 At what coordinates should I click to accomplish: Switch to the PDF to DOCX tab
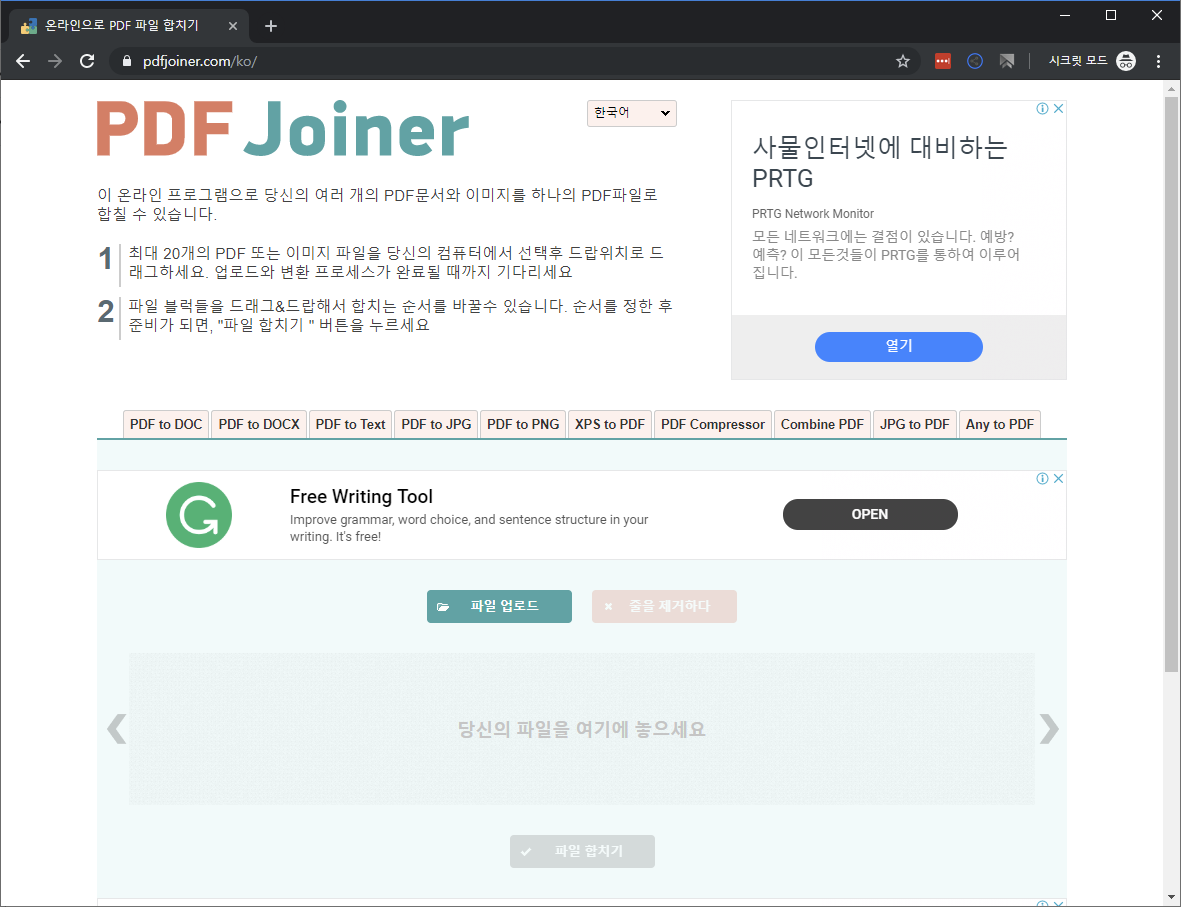259,424
